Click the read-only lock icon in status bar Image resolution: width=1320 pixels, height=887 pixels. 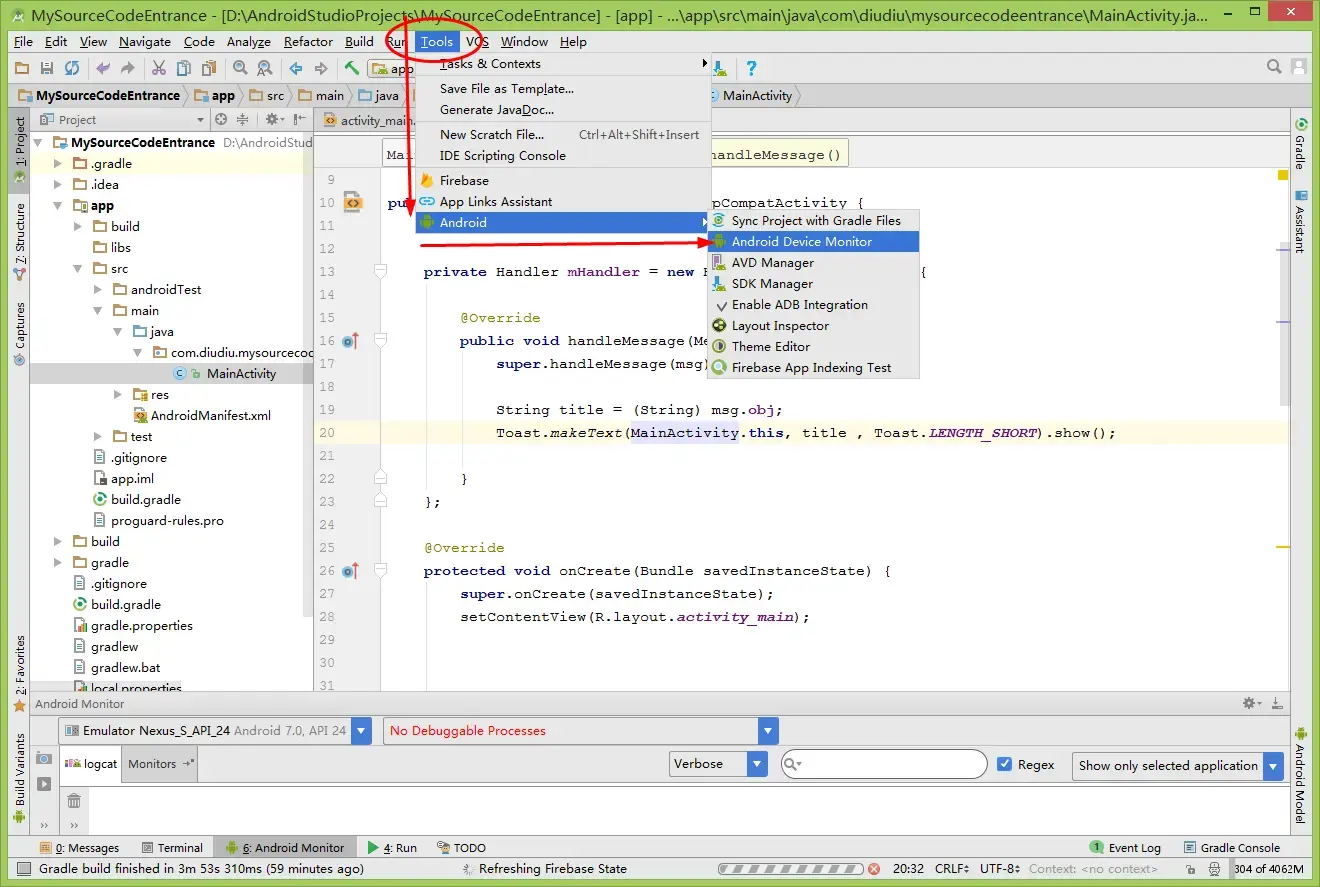(x=1189, y=869)
